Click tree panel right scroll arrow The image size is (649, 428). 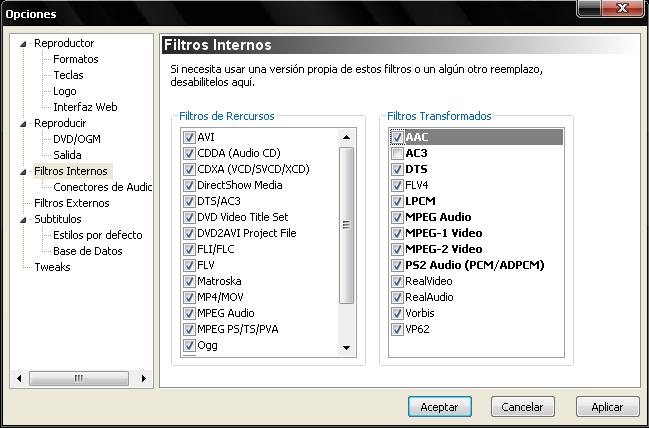[144, 378]
